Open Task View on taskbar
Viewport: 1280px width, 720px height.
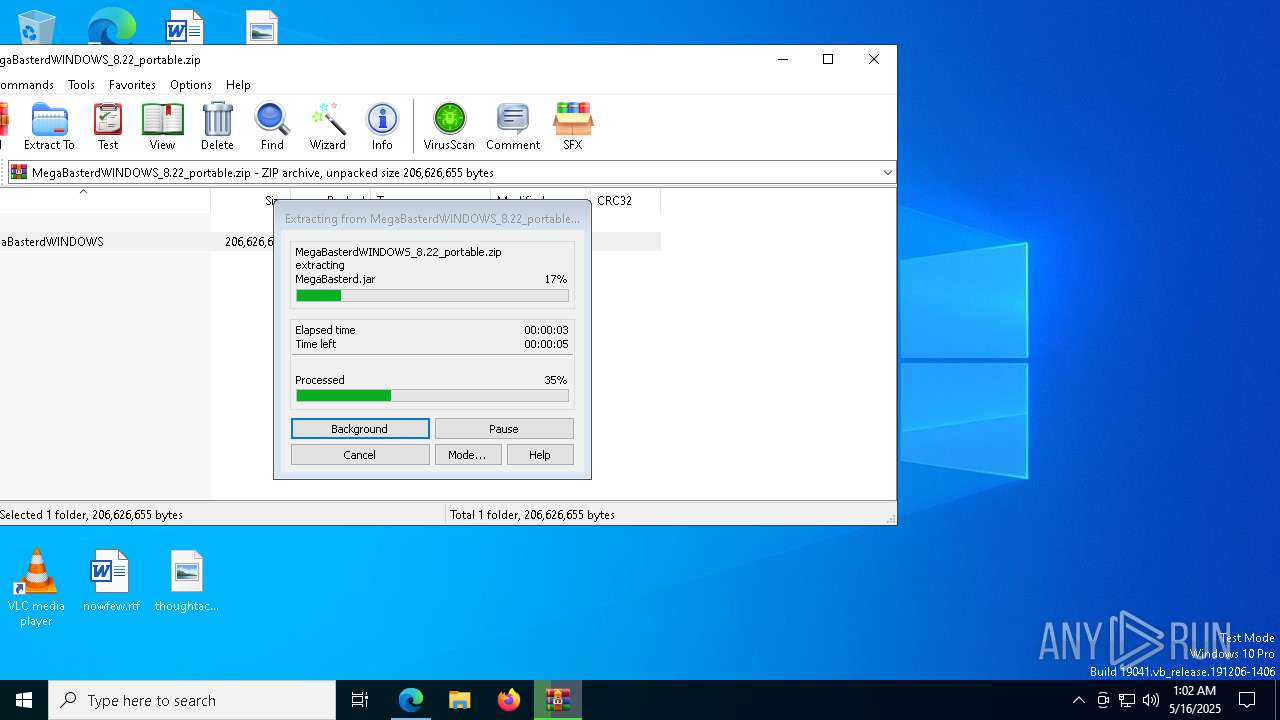coord(360,700)
